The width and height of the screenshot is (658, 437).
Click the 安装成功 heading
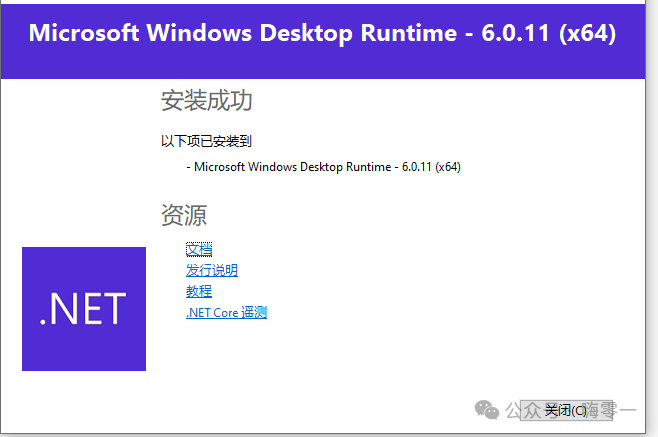[206, 101]
